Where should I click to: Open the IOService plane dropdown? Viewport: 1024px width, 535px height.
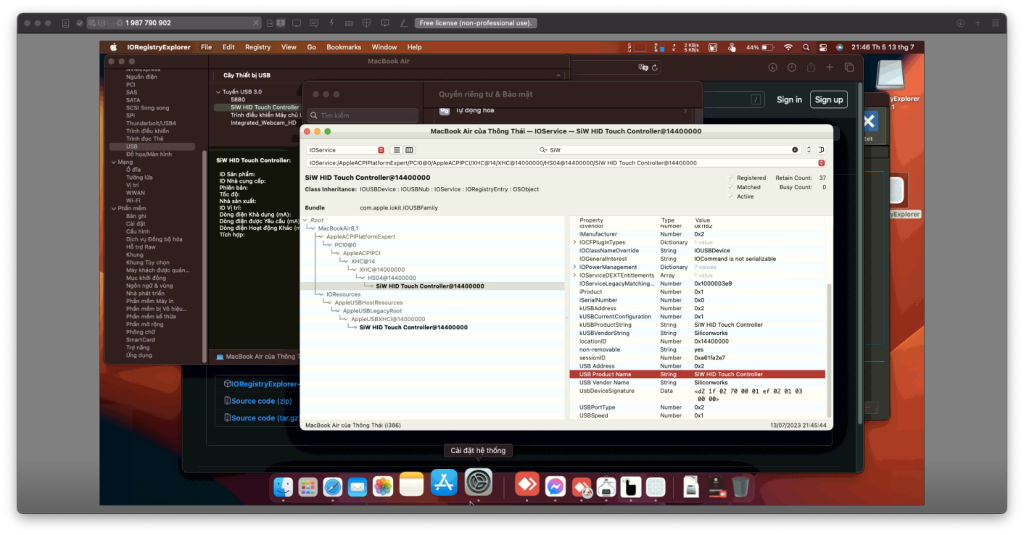tap(346, 150)
